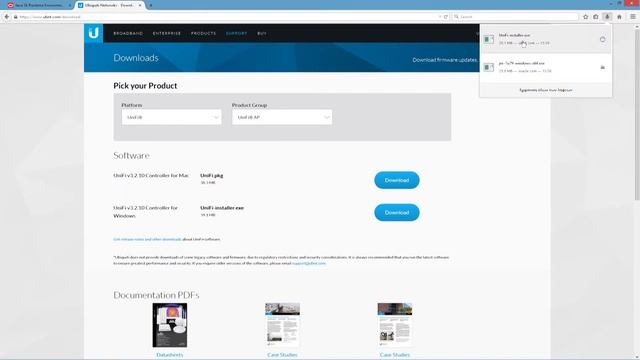Select the UniFi installer exe download entry
Screen dimensions: 640x360
pyautogui.click(x=546, y=39)
